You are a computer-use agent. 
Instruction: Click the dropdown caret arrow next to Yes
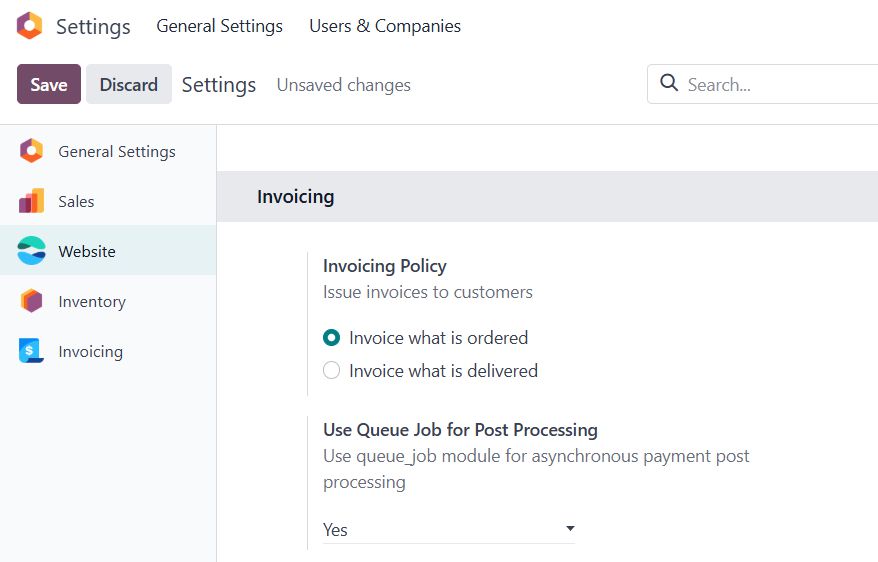click(x=570, y=528)
